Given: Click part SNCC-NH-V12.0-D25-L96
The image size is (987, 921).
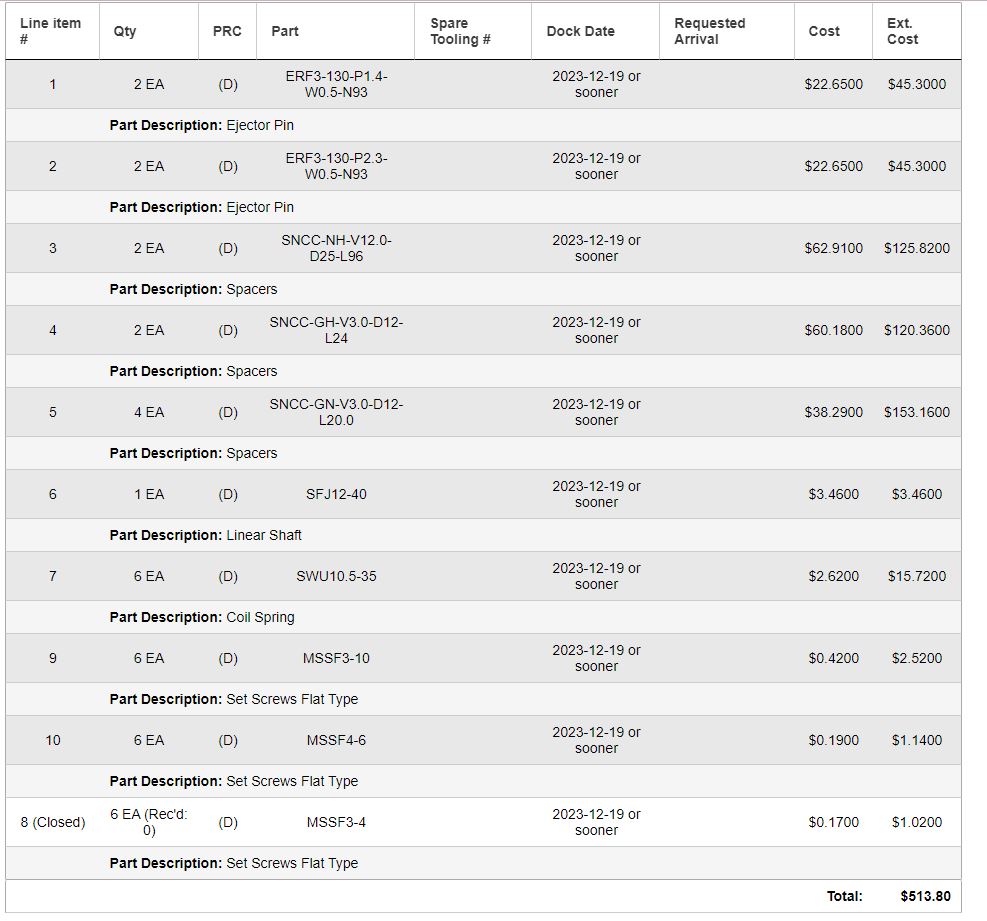Looking at the screenshot, I should (x=336, y=248).
